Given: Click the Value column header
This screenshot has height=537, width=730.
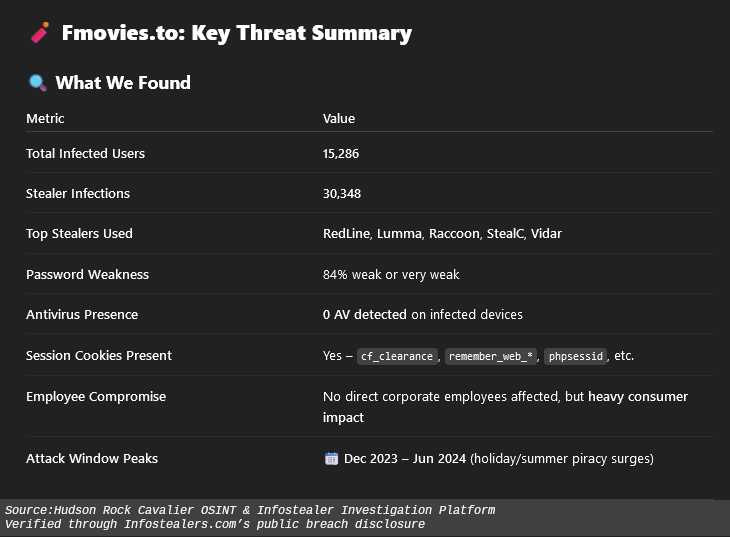Looking at the screenshot, I should click(339, 118).
